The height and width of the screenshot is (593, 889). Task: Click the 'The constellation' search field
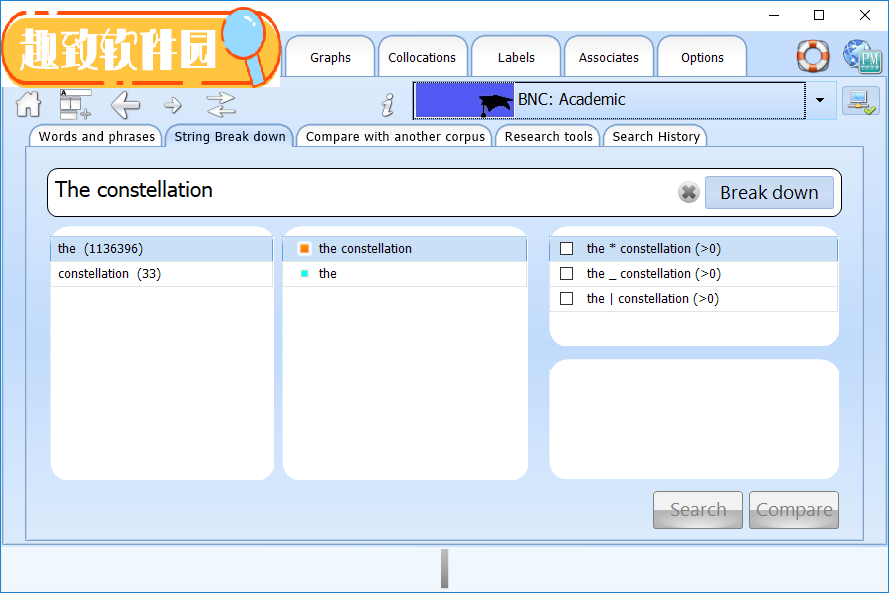point(360,191)
